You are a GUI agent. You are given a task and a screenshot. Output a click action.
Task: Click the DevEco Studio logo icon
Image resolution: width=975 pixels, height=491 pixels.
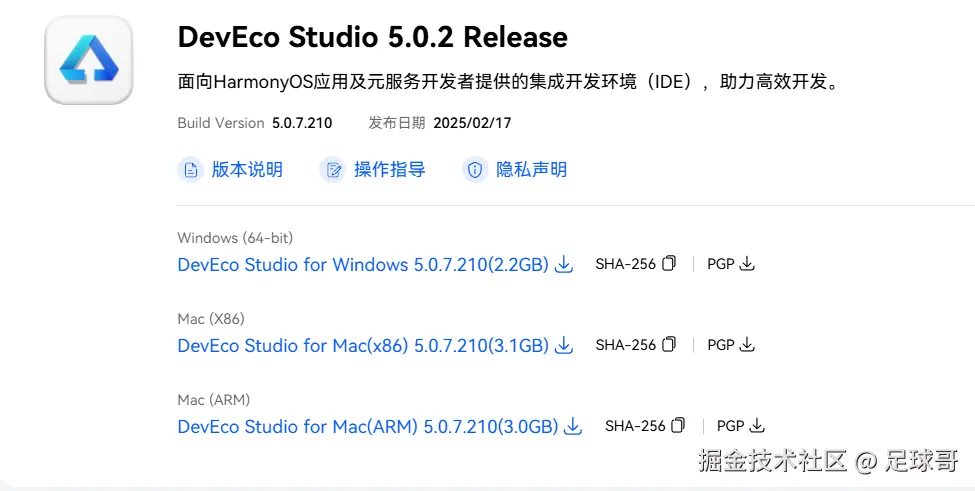coord(89,60)
